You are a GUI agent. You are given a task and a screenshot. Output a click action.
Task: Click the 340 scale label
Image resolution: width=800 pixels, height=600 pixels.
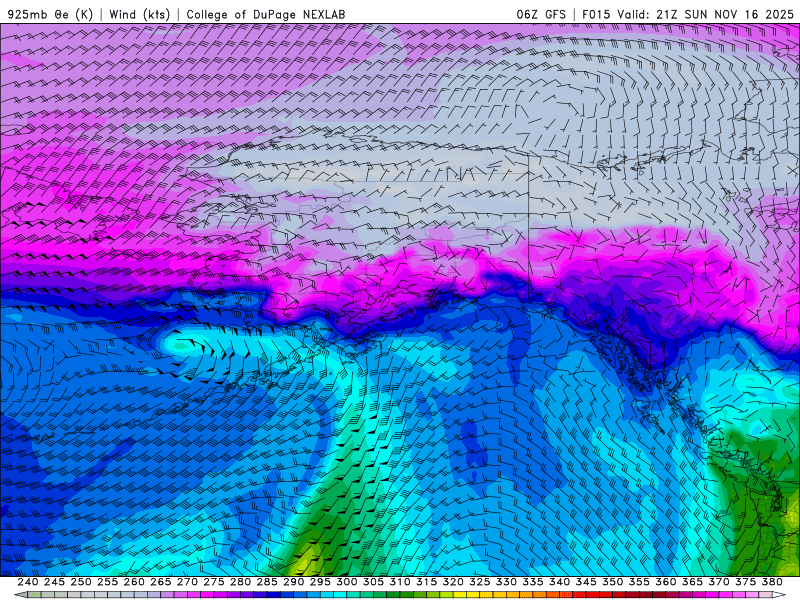tap(559, 582)
